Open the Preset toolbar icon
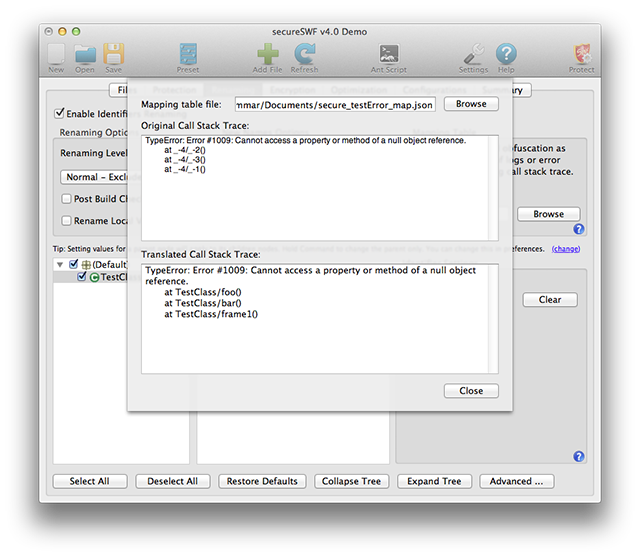Viewport: 640px width, 557px height. click(188, 54)
